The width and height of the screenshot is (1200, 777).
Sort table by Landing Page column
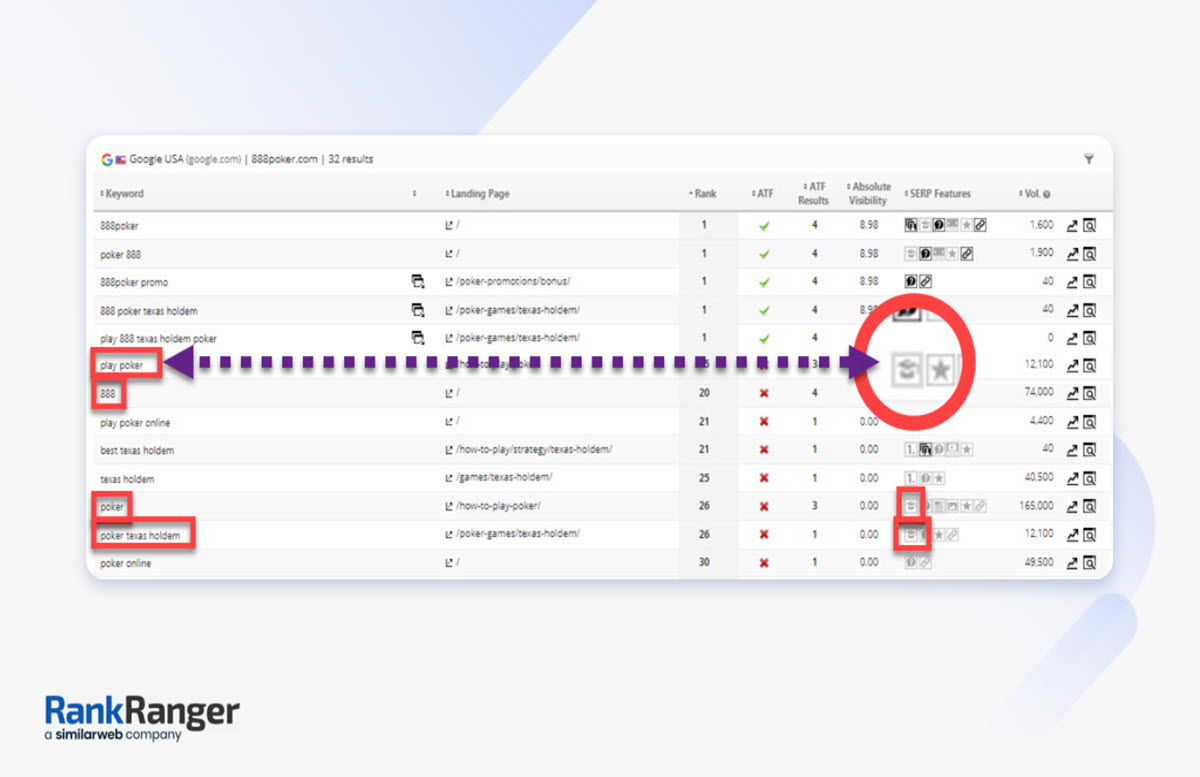click(477, 194)
